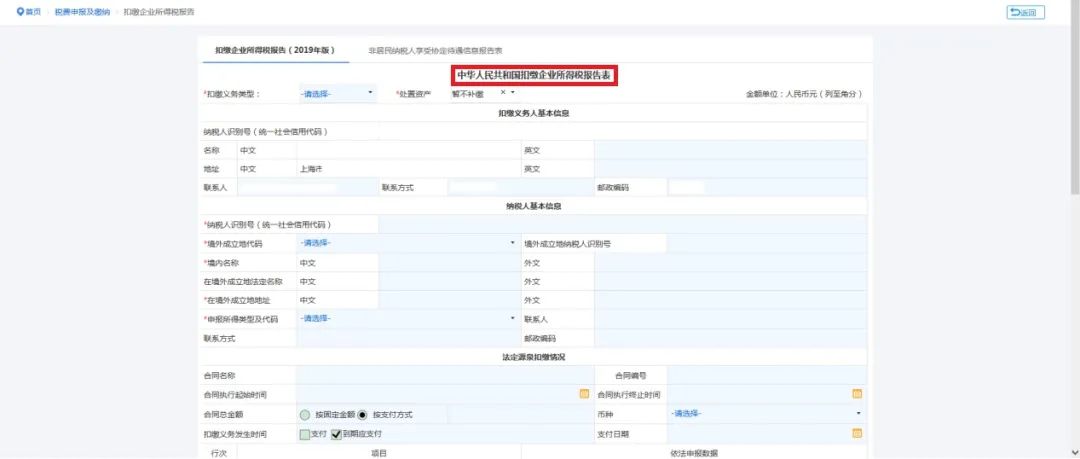Click the taxpayer 联系人 input field
Screen dimensions: 1080x459
[730, 319]
